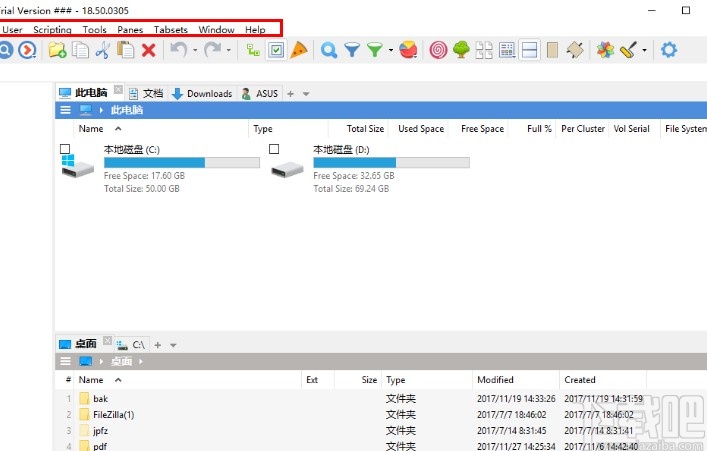
Task: Expand breadcrumb arrow before 此电脑 path
Action: [x=101, y=110]
